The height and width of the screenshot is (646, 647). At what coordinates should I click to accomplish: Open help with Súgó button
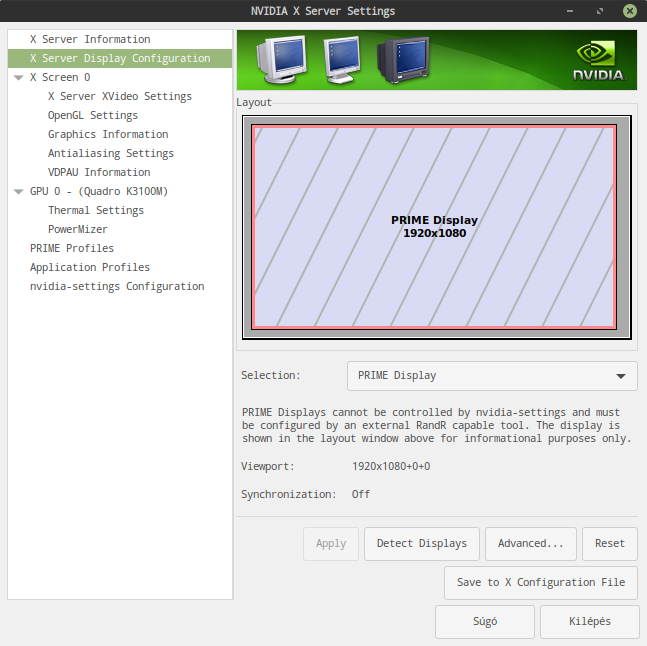[x=485, y=622]
